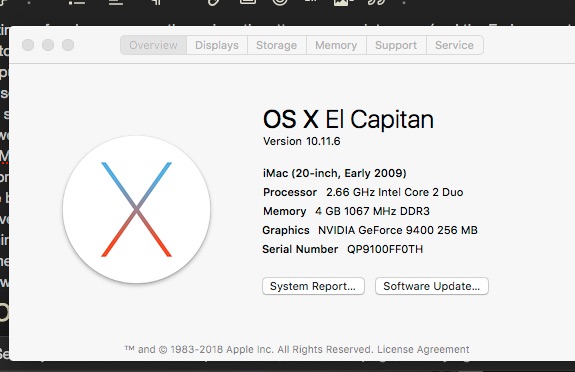
Task: Close the About This Mac window
Action: tap(28, 45)
